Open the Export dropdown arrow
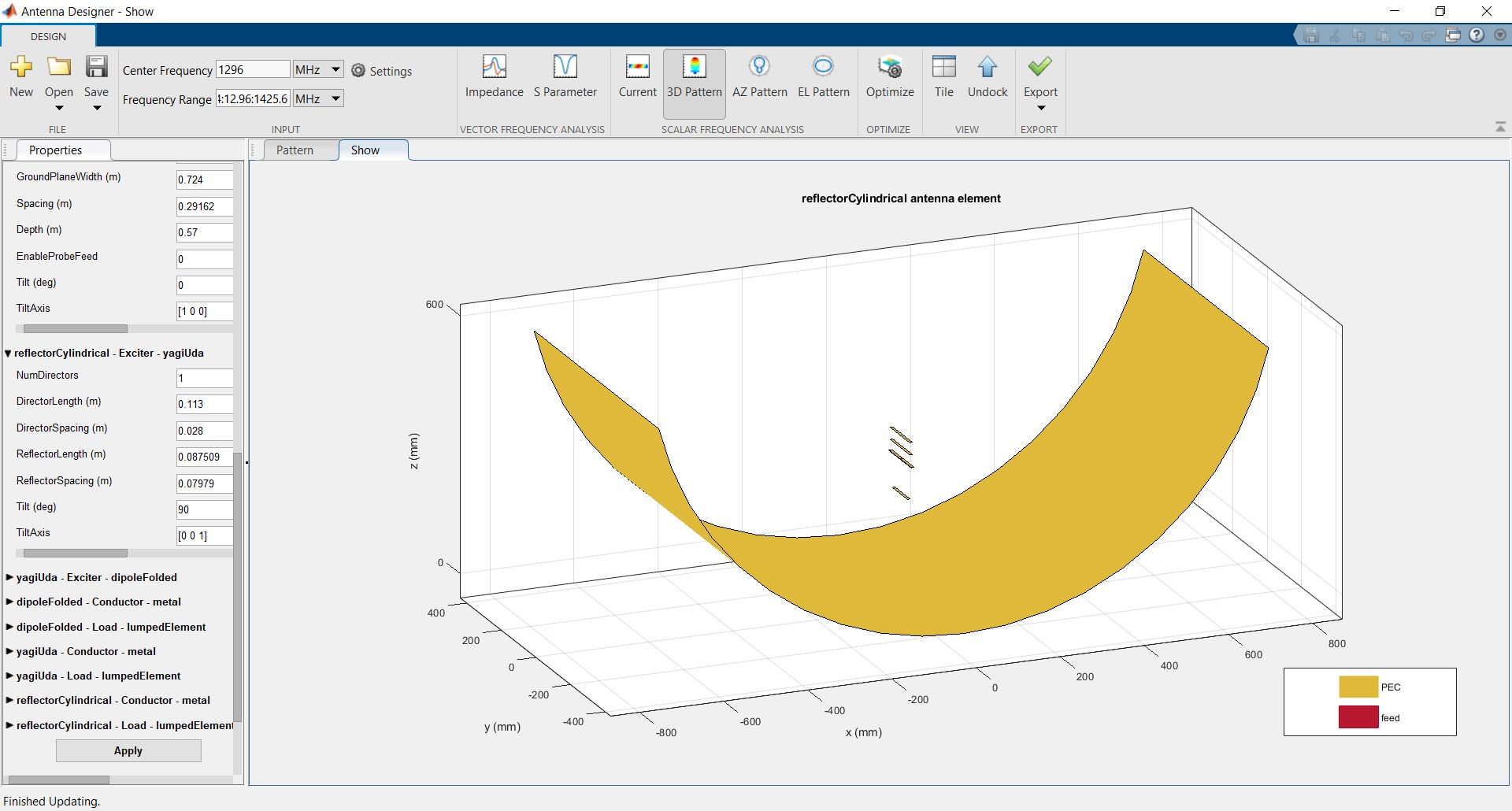Viewport: 1512px width, 811px height. 1040,108
